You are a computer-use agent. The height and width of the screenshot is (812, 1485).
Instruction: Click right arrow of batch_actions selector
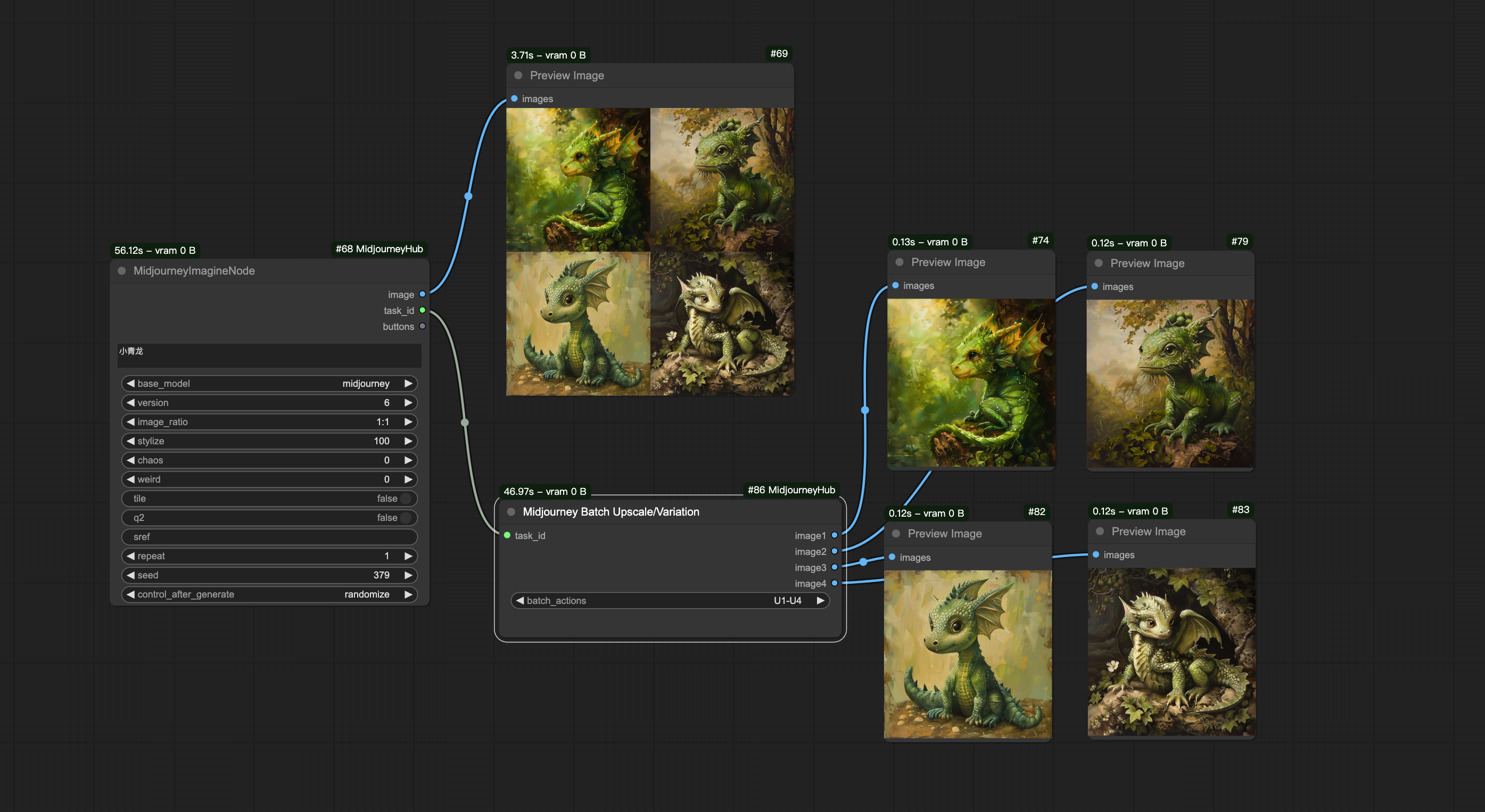click(x=820, y=601)
